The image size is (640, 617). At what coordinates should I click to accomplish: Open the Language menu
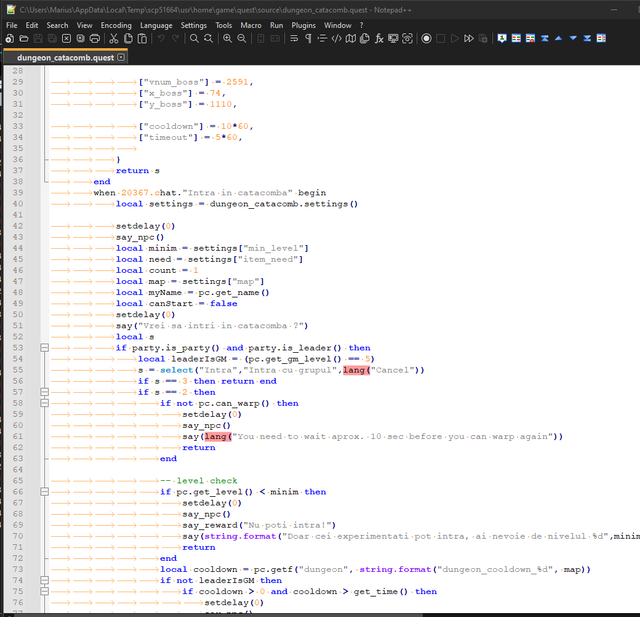pos(156,25)
